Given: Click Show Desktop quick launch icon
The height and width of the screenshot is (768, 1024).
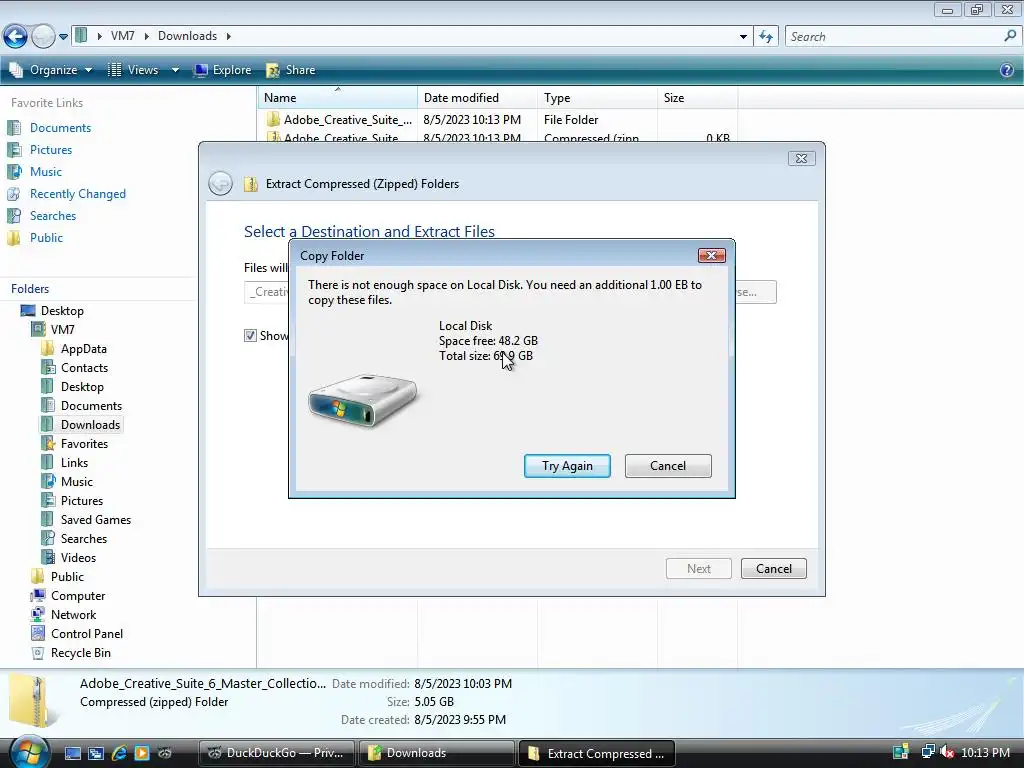Looking at the screenshot, I should 72,753.
